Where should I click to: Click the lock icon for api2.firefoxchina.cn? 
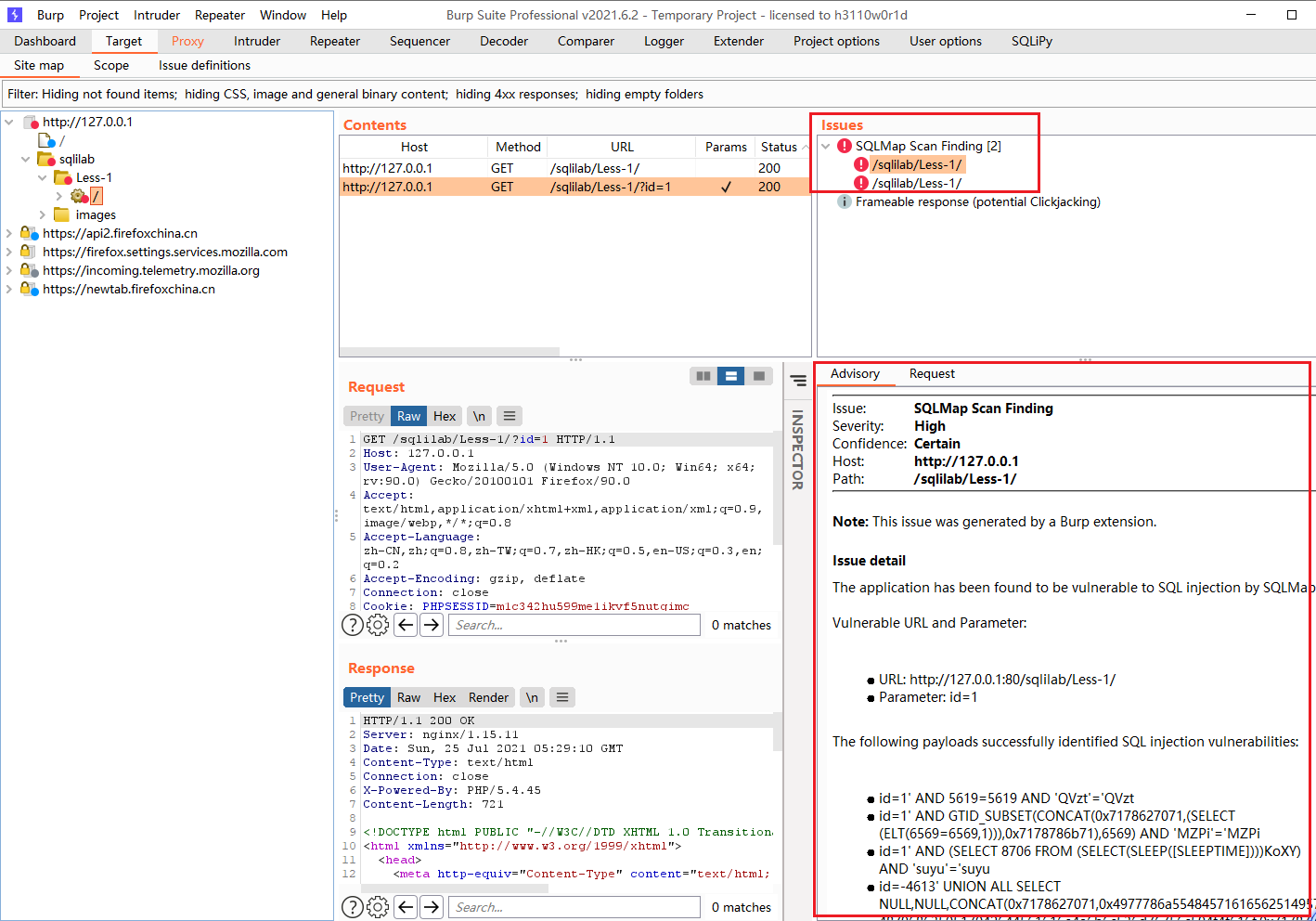click(29, 233)
